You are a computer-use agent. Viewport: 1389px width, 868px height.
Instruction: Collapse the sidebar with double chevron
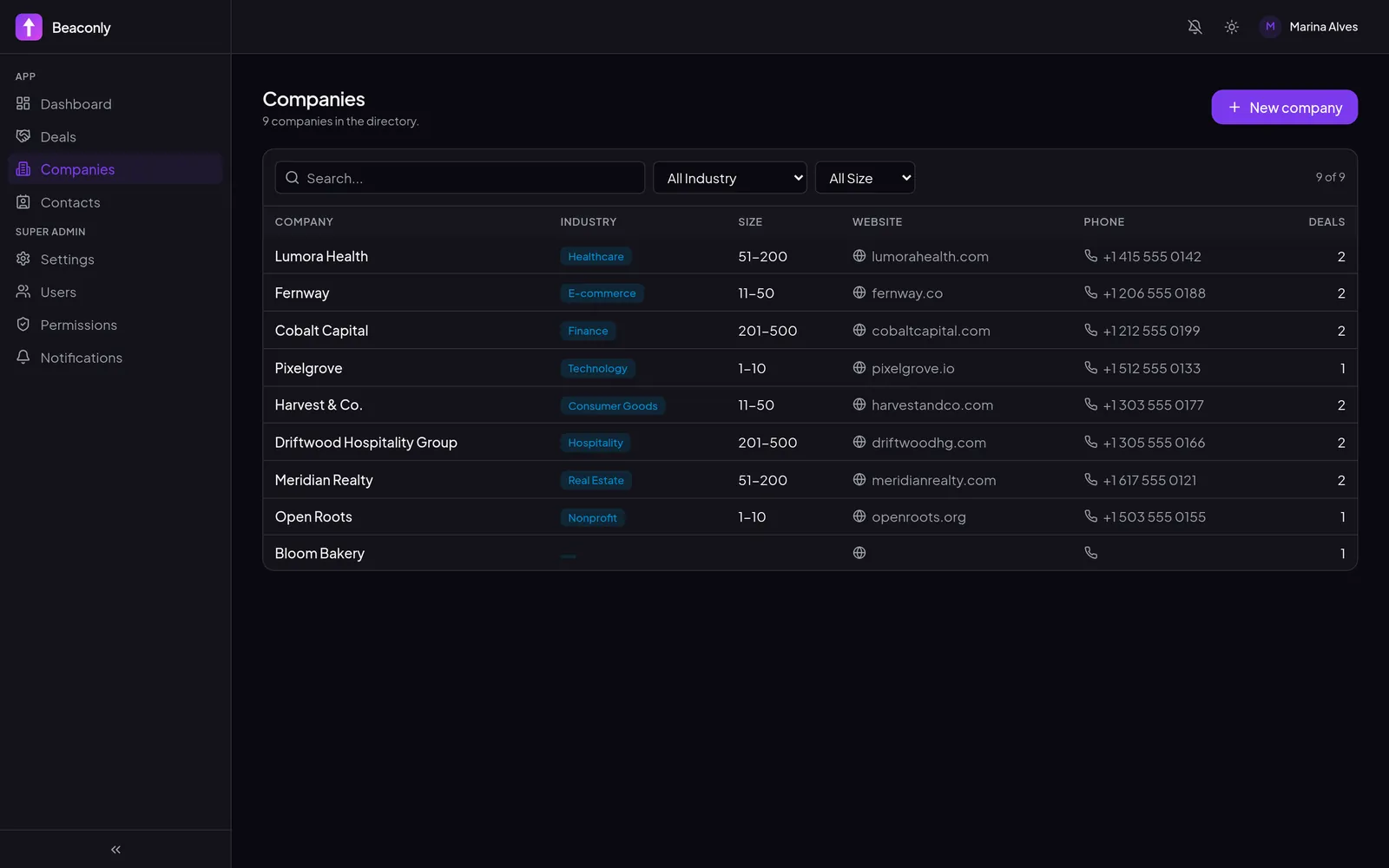(x=115, y=850)
